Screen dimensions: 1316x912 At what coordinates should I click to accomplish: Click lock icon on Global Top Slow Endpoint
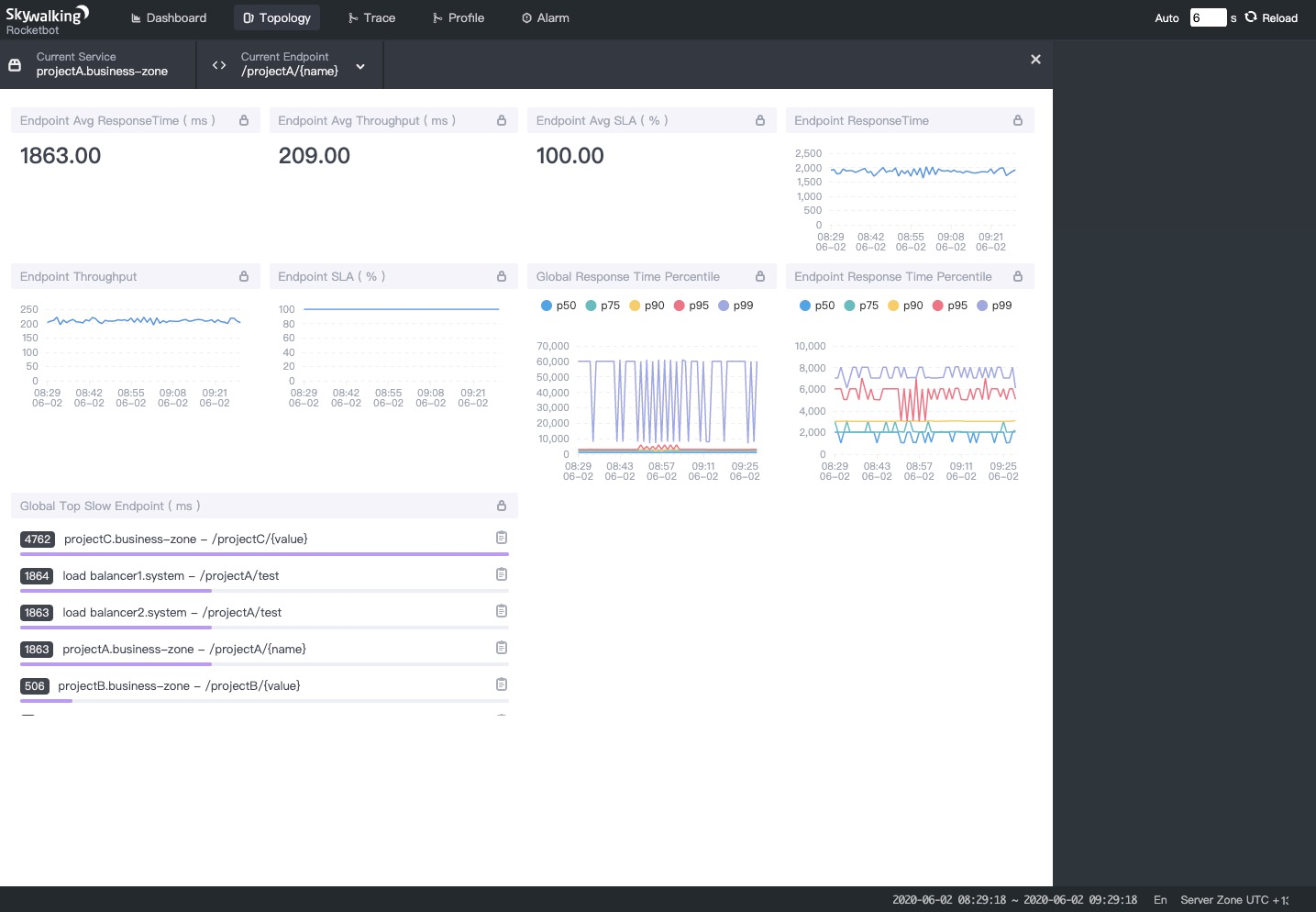click(502, 506)
